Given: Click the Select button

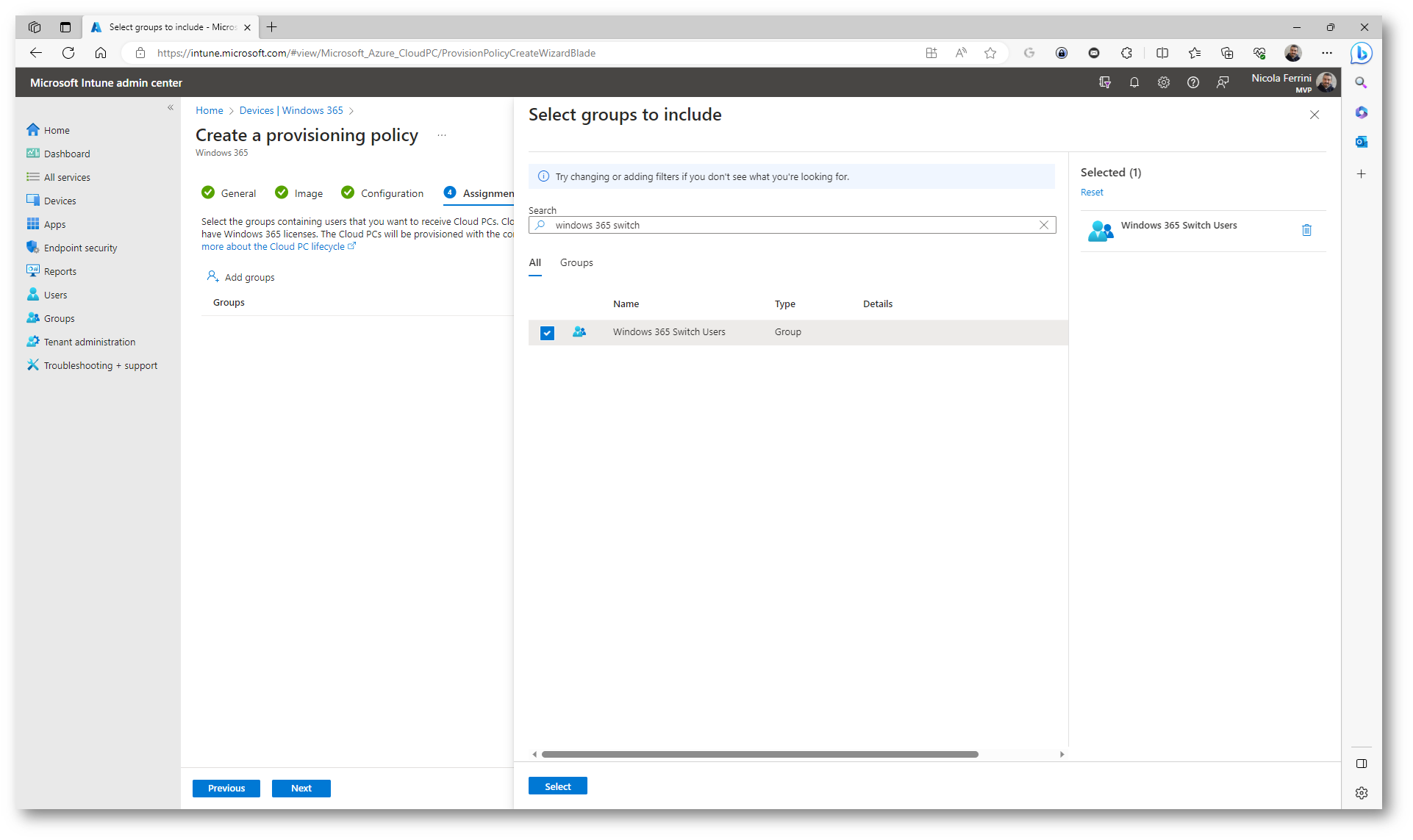Looking at the screenshot, I should point(558,786).
